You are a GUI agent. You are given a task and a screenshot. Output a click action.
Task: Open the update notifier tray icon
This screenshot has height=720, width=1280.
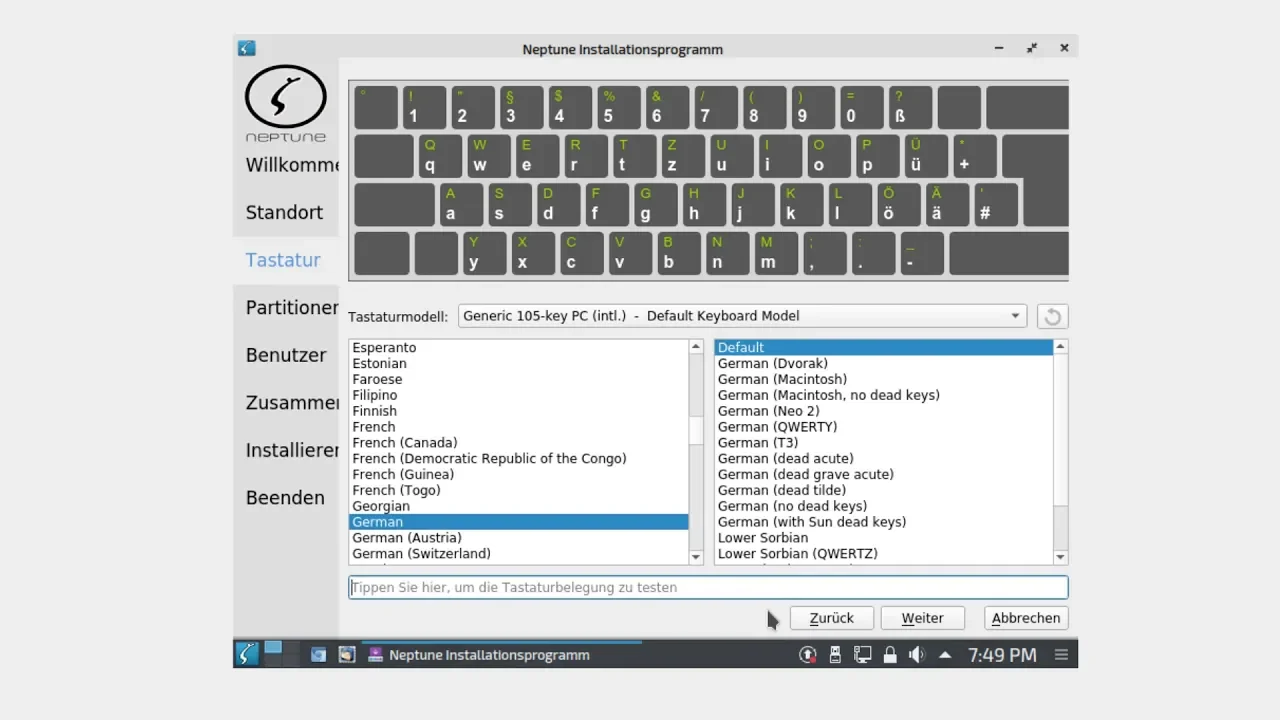pyautogui.click(x=807, y=655)
